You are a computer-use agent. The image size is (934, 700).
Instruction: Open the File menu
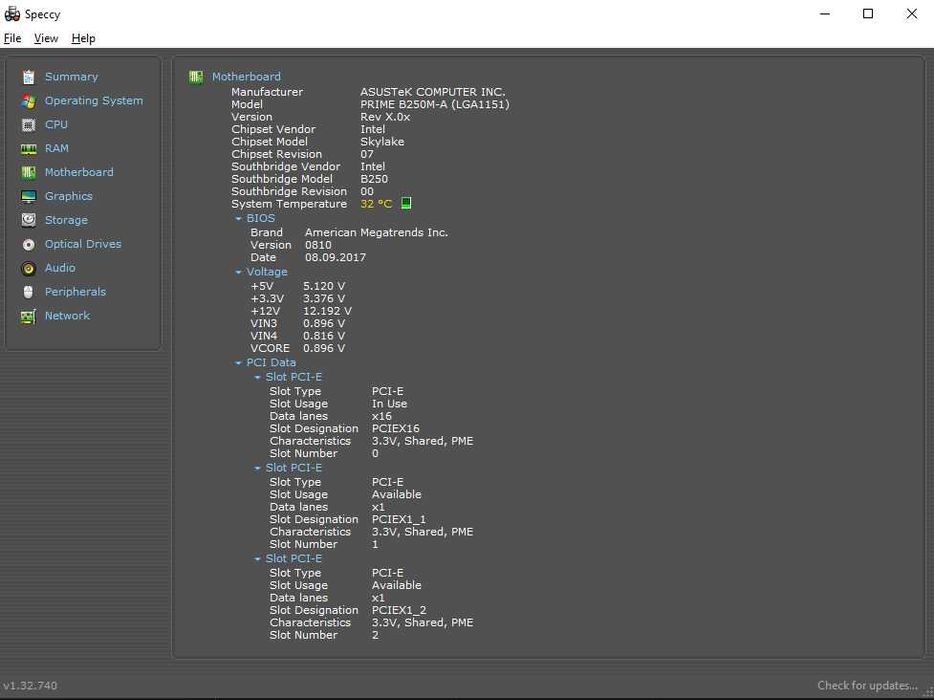click(x=13, y=38)
